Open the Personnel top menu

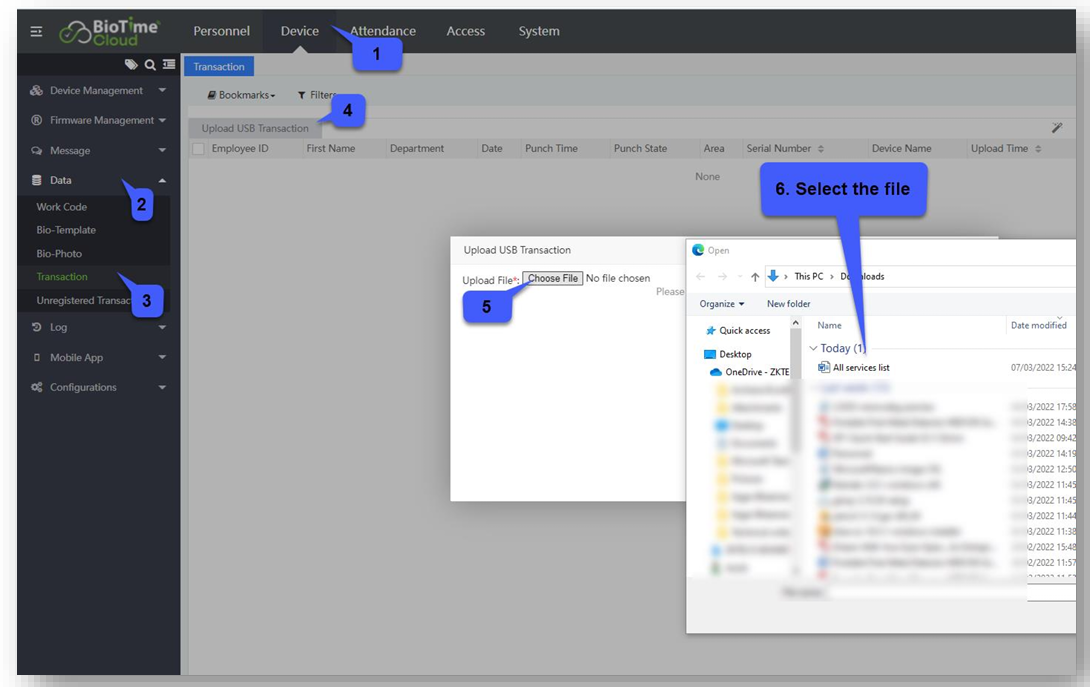[x=221, y=31]
